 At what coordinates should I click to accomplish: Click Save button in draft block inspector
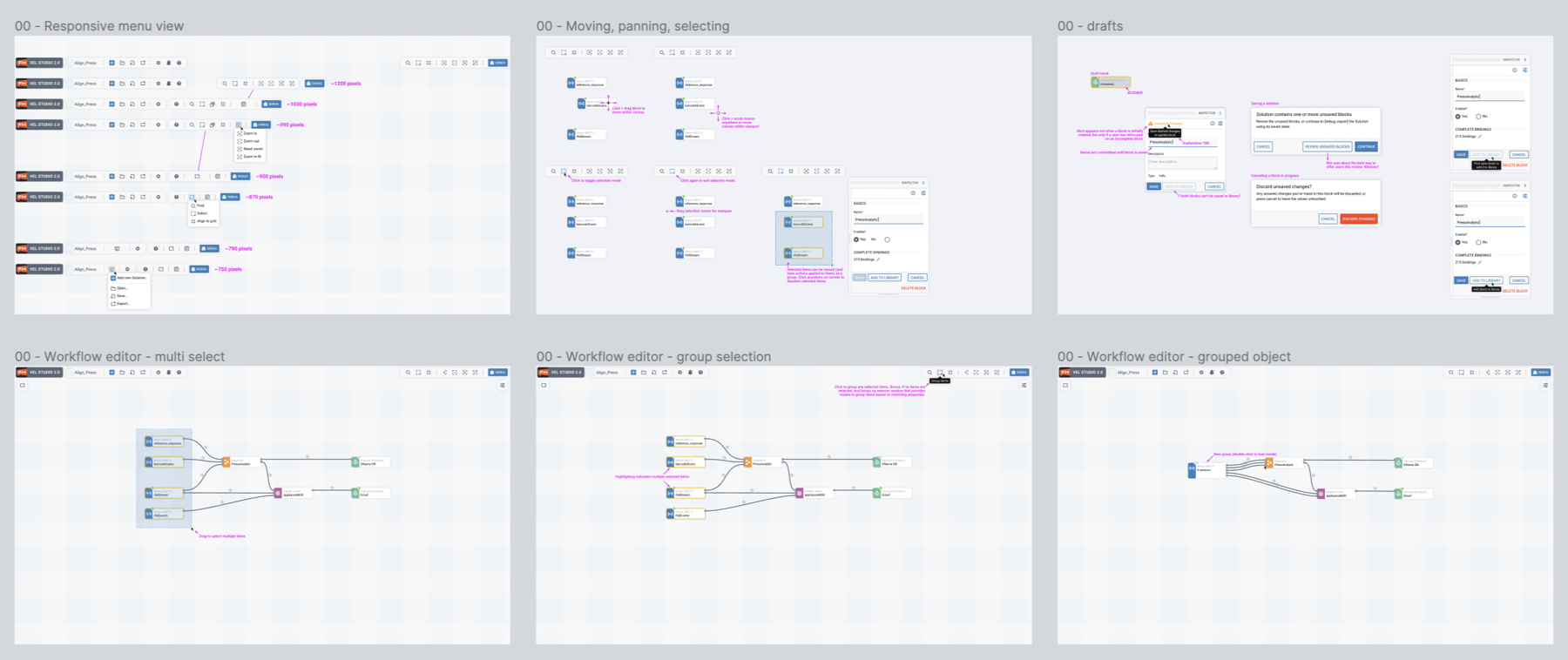coord(1153,186)
